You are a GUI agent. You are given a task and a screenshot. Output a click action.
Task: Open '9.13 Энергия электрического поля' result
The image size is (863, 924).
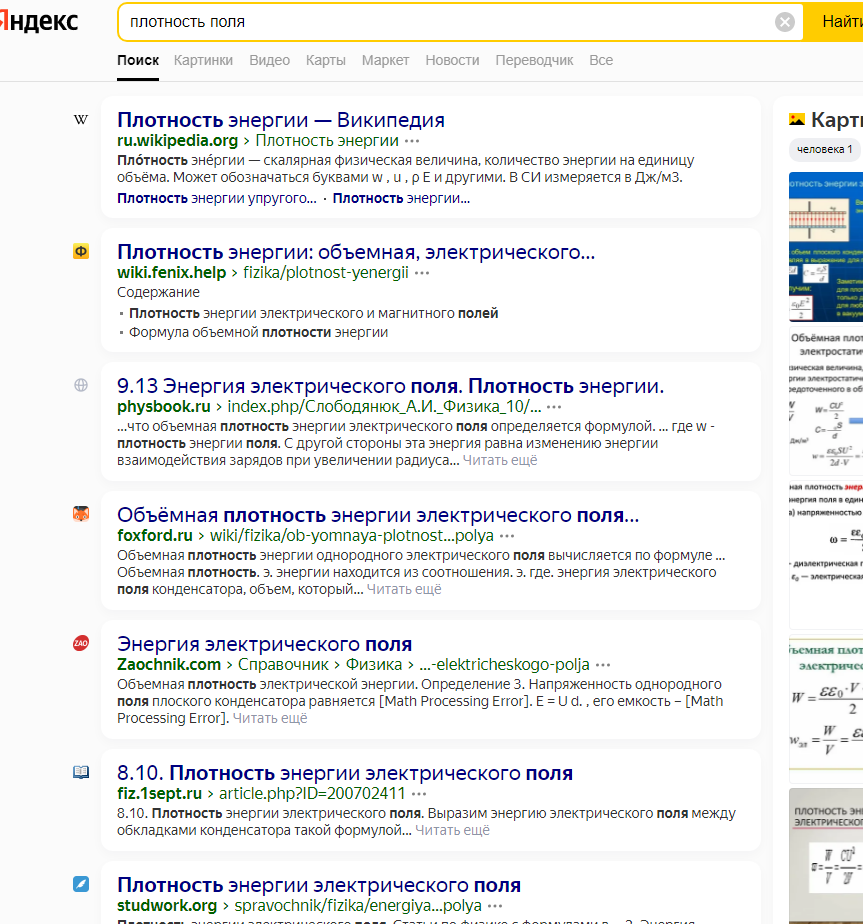point(390,386)
